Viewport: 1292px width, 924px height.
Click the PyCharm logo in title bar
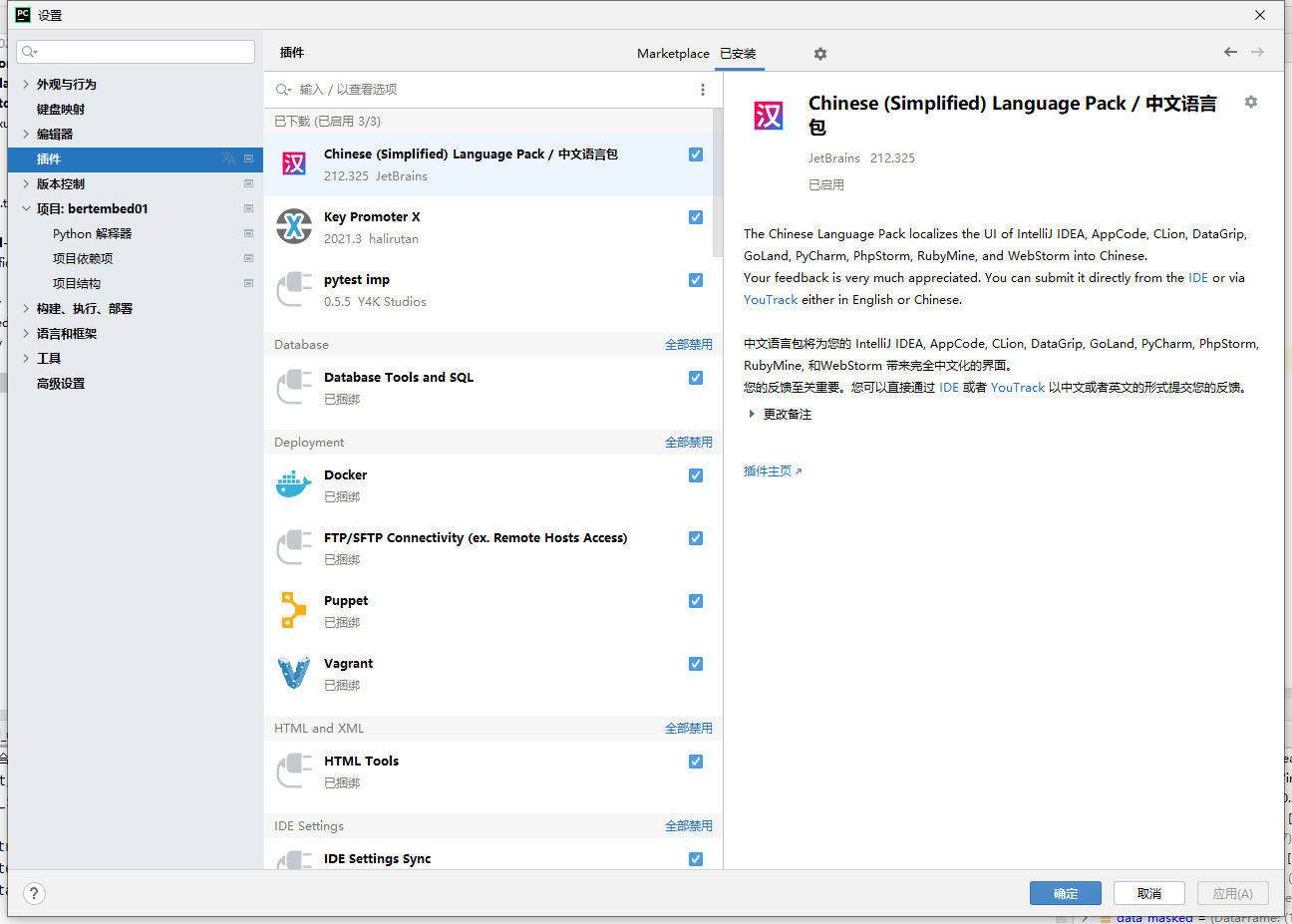(23, 15)
